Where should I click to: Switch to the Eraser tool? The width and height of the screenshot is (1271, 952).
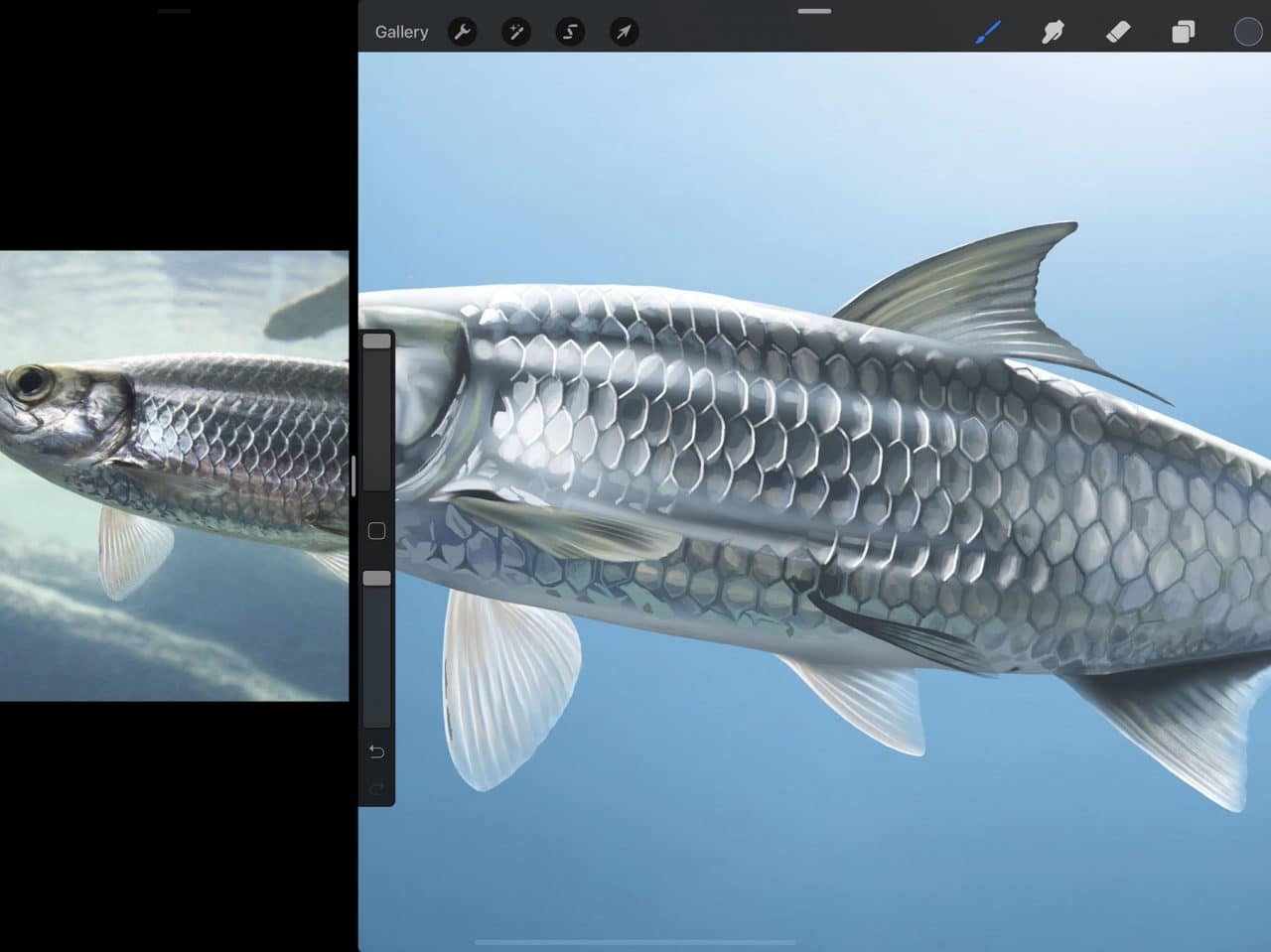coord(1117,31)
